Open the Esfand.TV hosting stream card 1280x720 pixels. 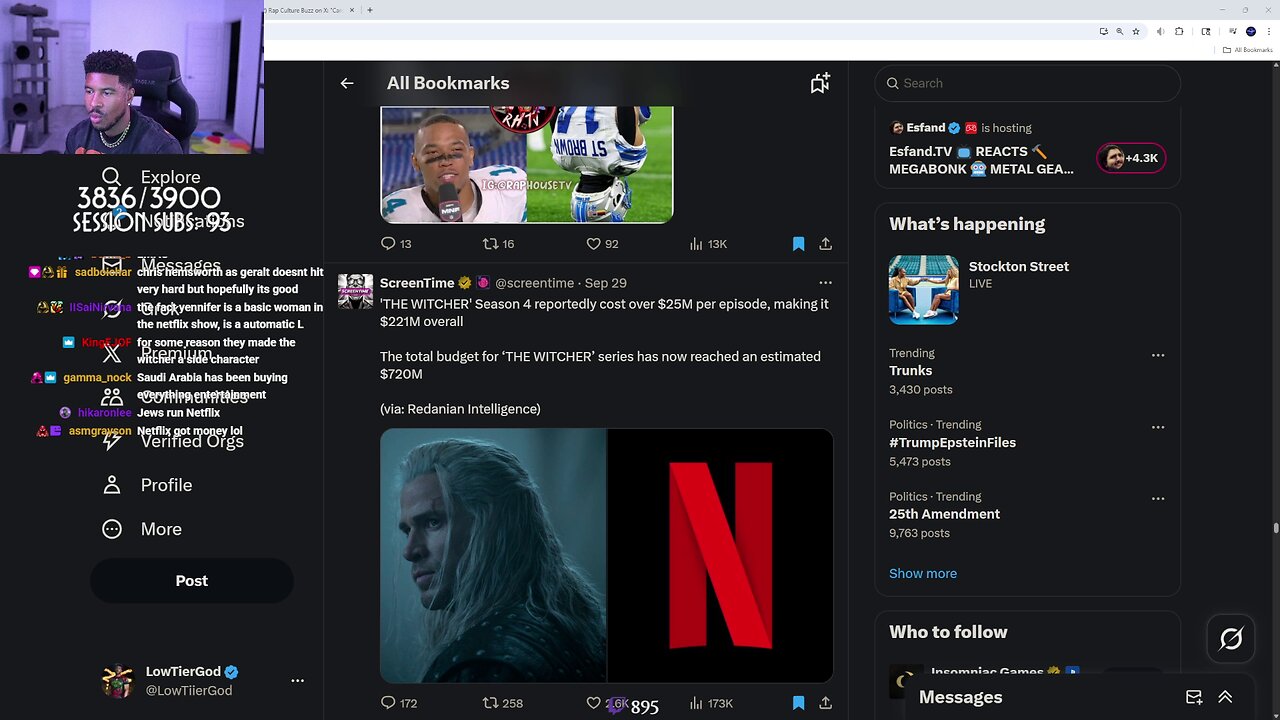(1028, 148)
